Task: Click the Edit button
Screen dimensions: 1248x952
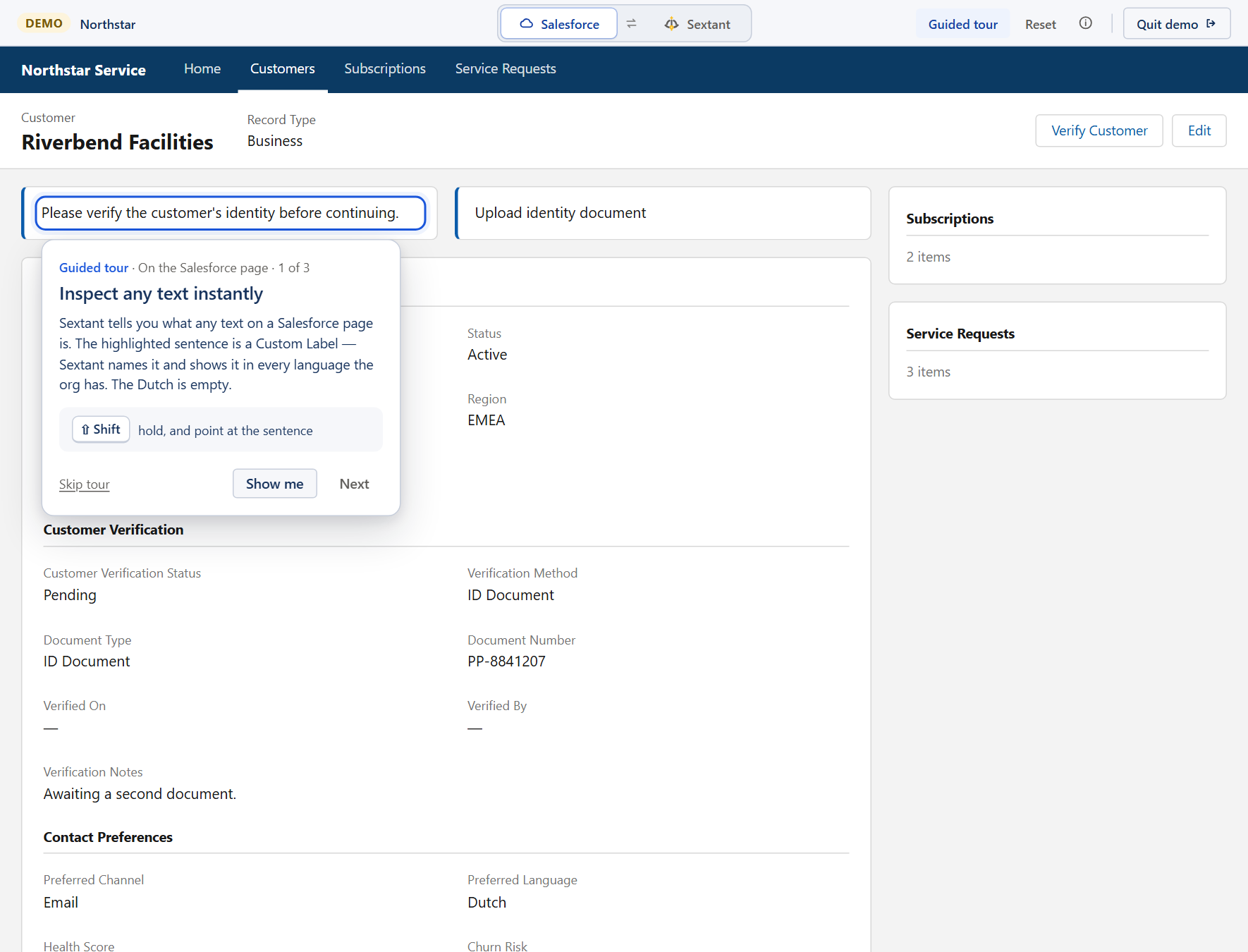Action: pyautogui.click(x=1199, y=130)
